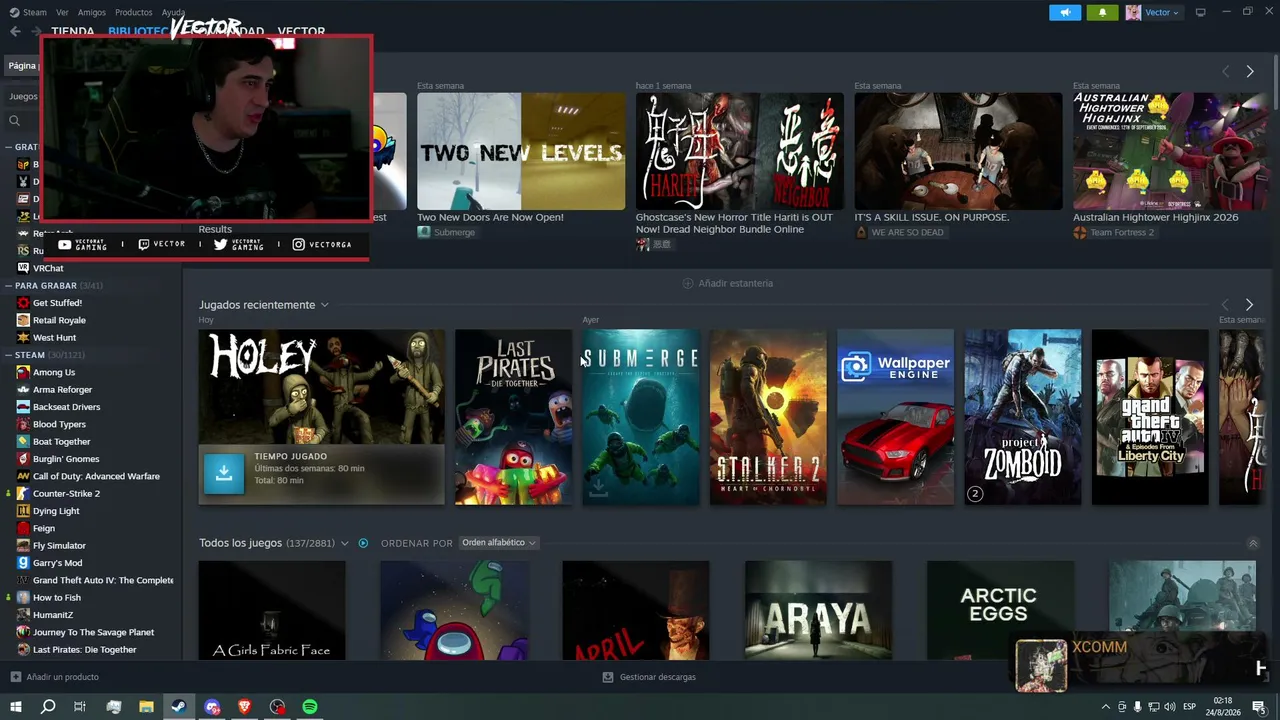
Task: Select Burglin' Gnomes in the game list
Action: (66, 459)
